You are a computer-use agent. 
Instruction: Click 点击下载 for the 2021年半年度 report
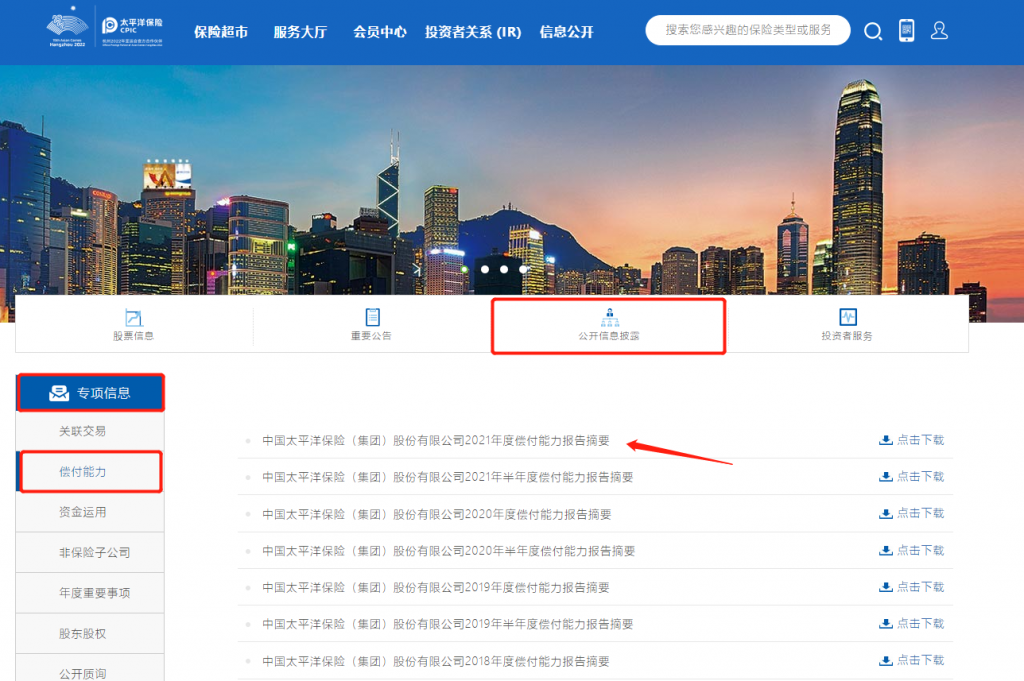(920, 477)
